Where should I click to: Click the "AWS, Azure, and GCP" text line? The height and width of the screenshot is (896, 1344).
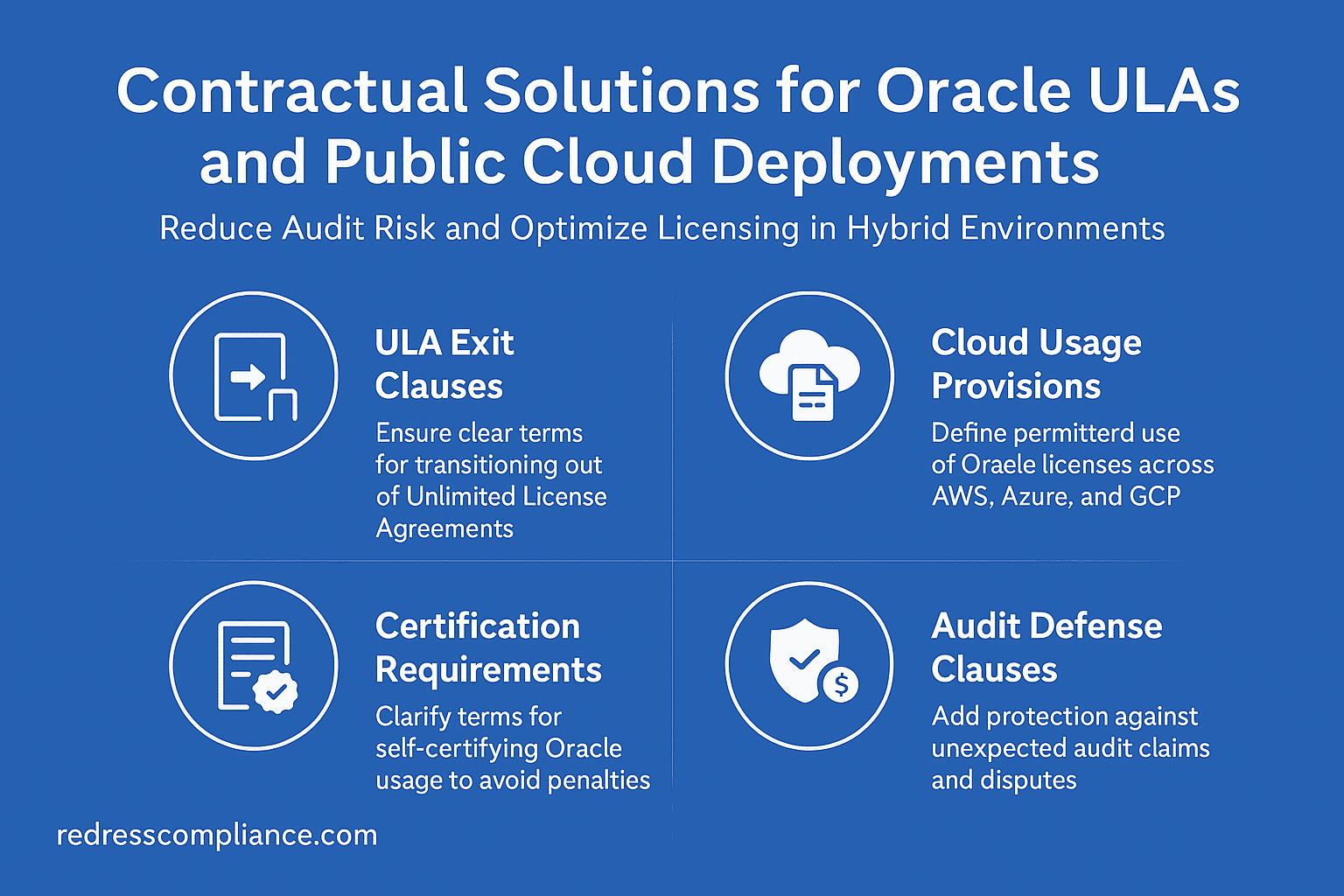coord(1056,496)
